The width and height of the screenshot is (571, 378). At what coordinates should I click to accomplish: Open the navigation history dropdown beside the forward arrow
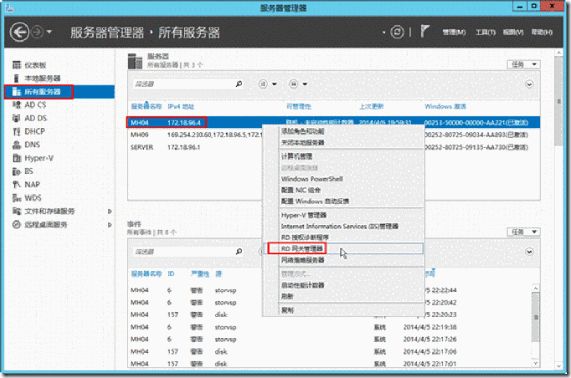tap(49, 32)
